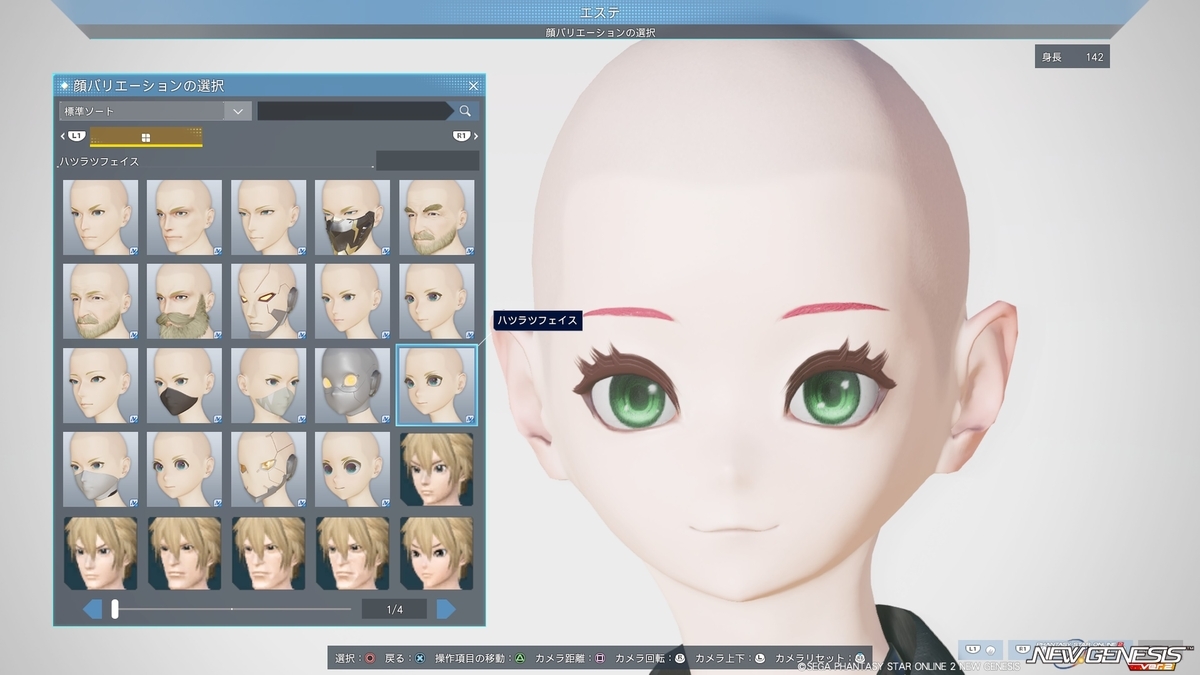Go to next category with R1 arrow
The image size is (1200, 675).
click(464, 136)
